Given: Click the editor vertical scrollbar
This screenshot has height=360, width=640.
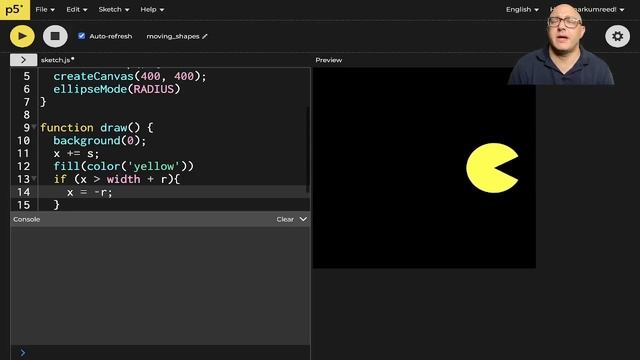Looking at the screenshot, I should tap(308, 150).
